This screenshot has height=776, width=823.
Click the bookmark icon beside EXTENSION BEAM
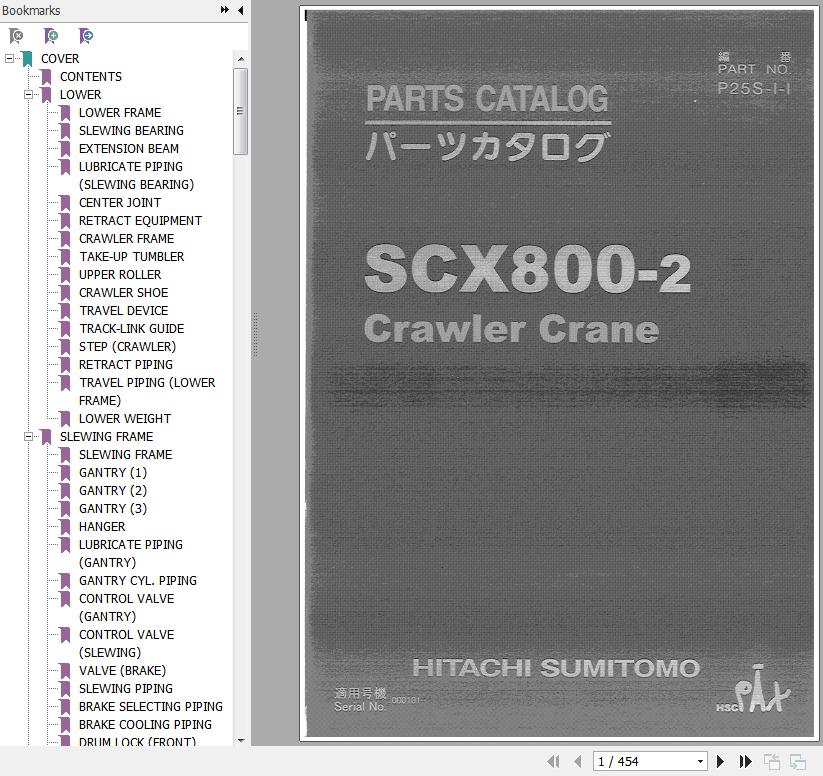click(x=65, y=149)
